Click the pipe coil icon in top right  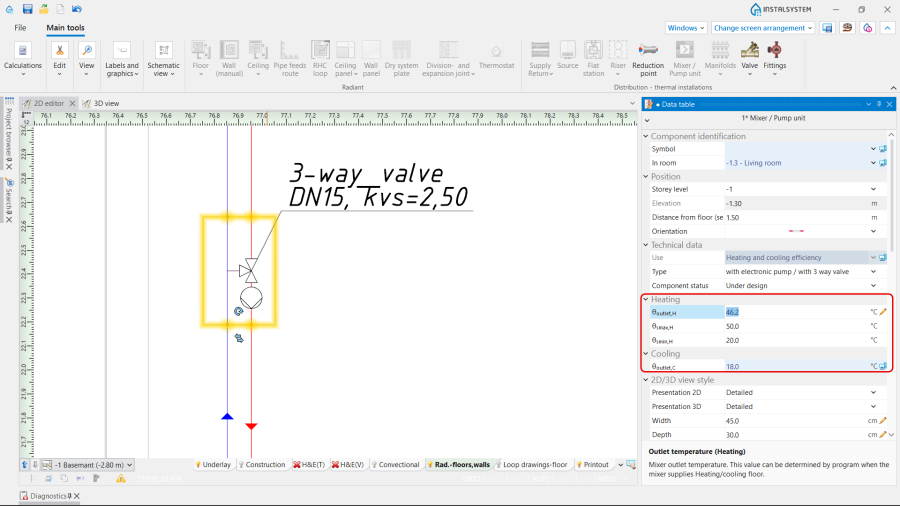pyautogui.click(x=847, y=28)
